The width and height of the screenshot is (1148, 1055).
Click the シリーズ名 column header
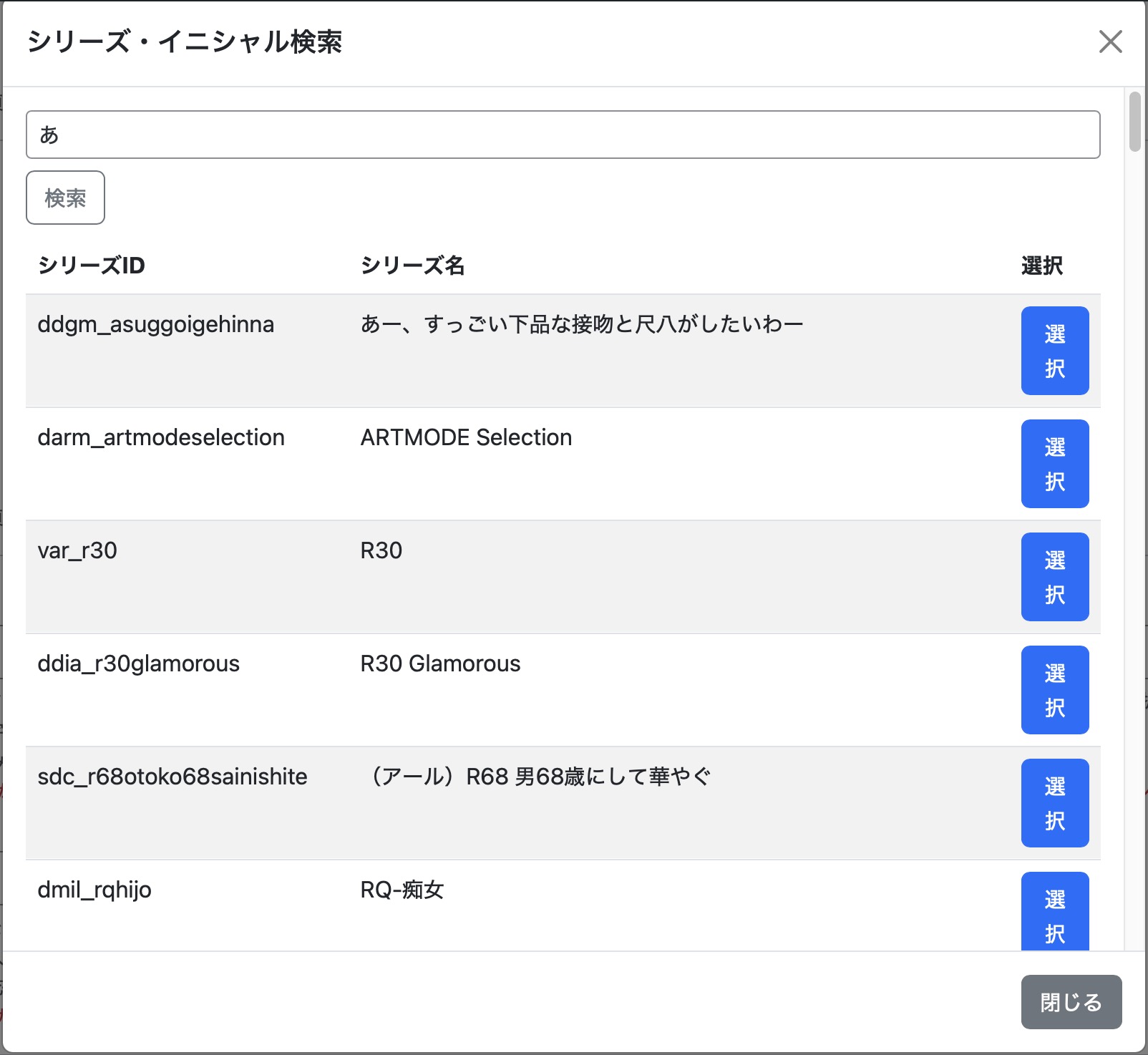[413, 266]
